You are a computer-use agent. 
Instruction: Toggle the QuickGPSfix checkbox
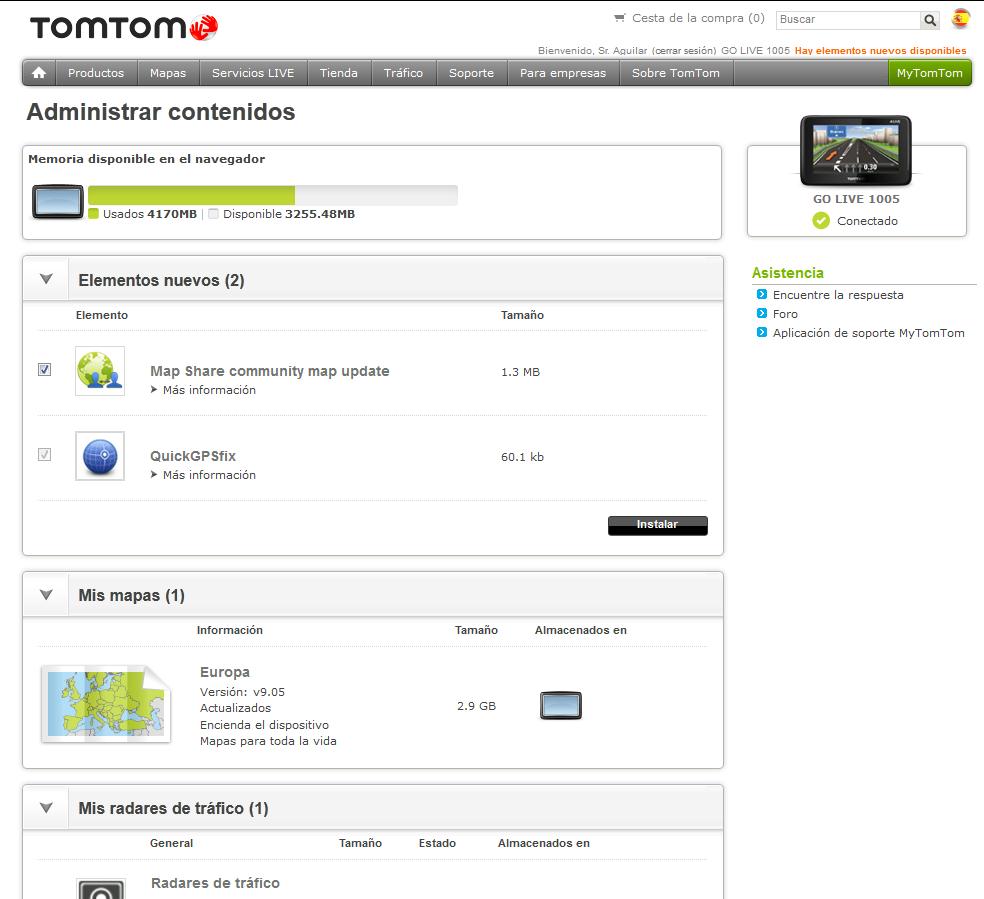pyautogui.click(x=44, y=455)
